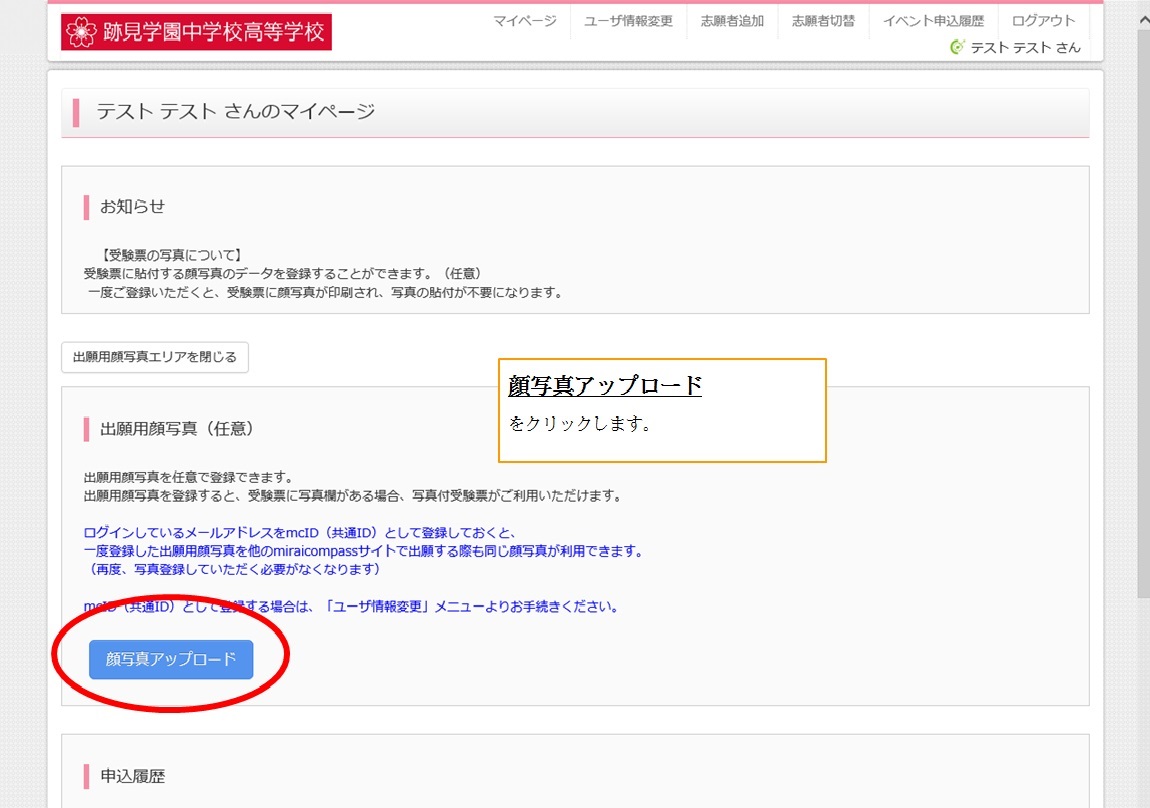1150x808 pixels.
Task: Click the 跡見学園中学校高等学校 school name text
Action: tap(214, 32)
